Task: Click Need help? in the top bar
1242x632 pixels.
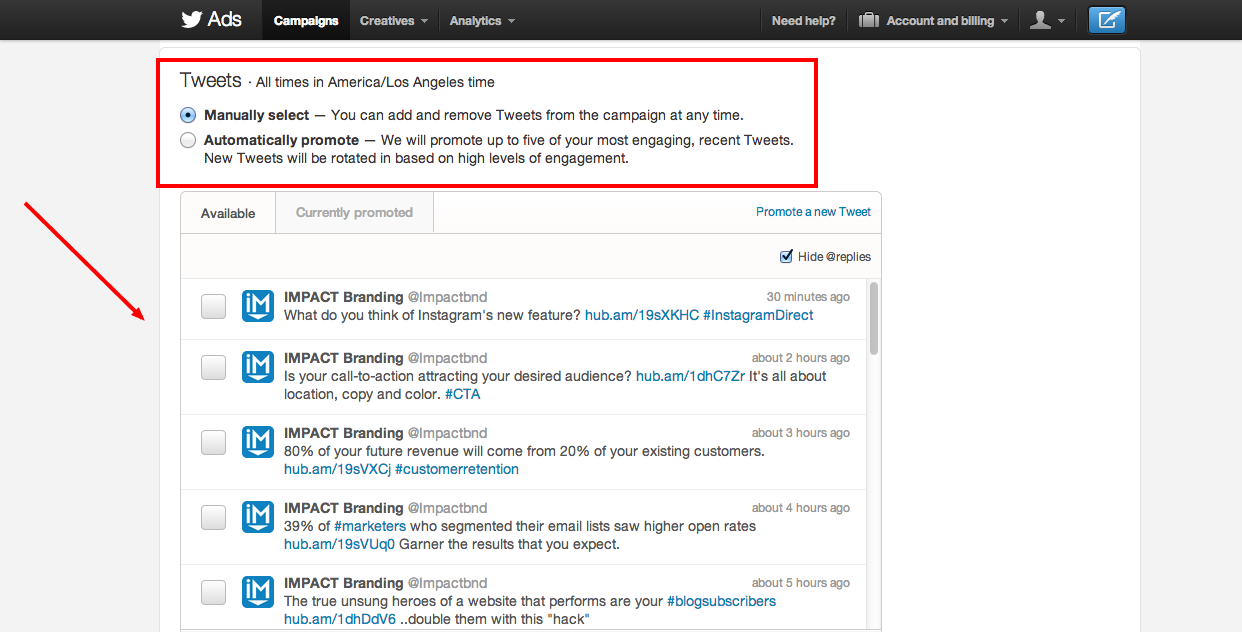Action: [804, 20]
